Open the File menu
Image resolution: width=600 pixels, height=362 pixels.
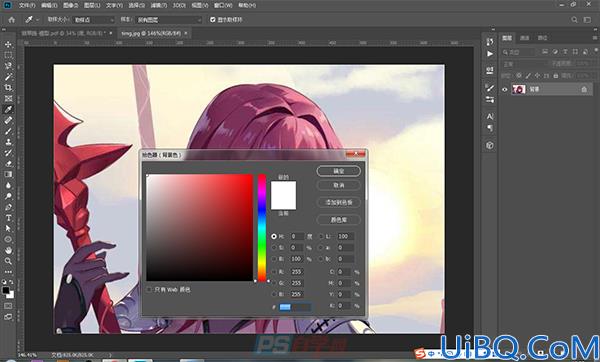pyautogui.click(x=27, y=5)
